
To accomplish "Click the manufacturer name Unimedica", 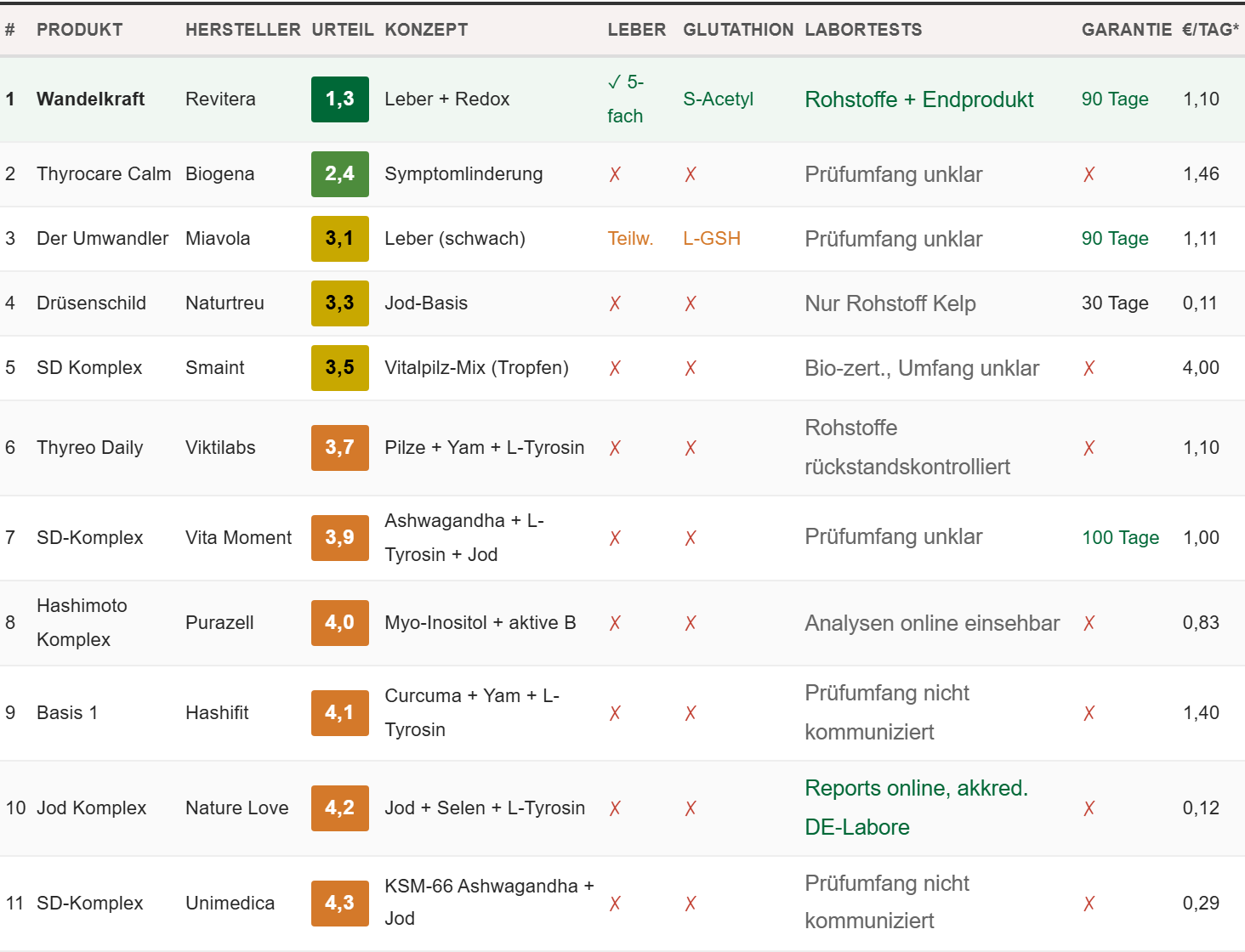I will 230,904.
